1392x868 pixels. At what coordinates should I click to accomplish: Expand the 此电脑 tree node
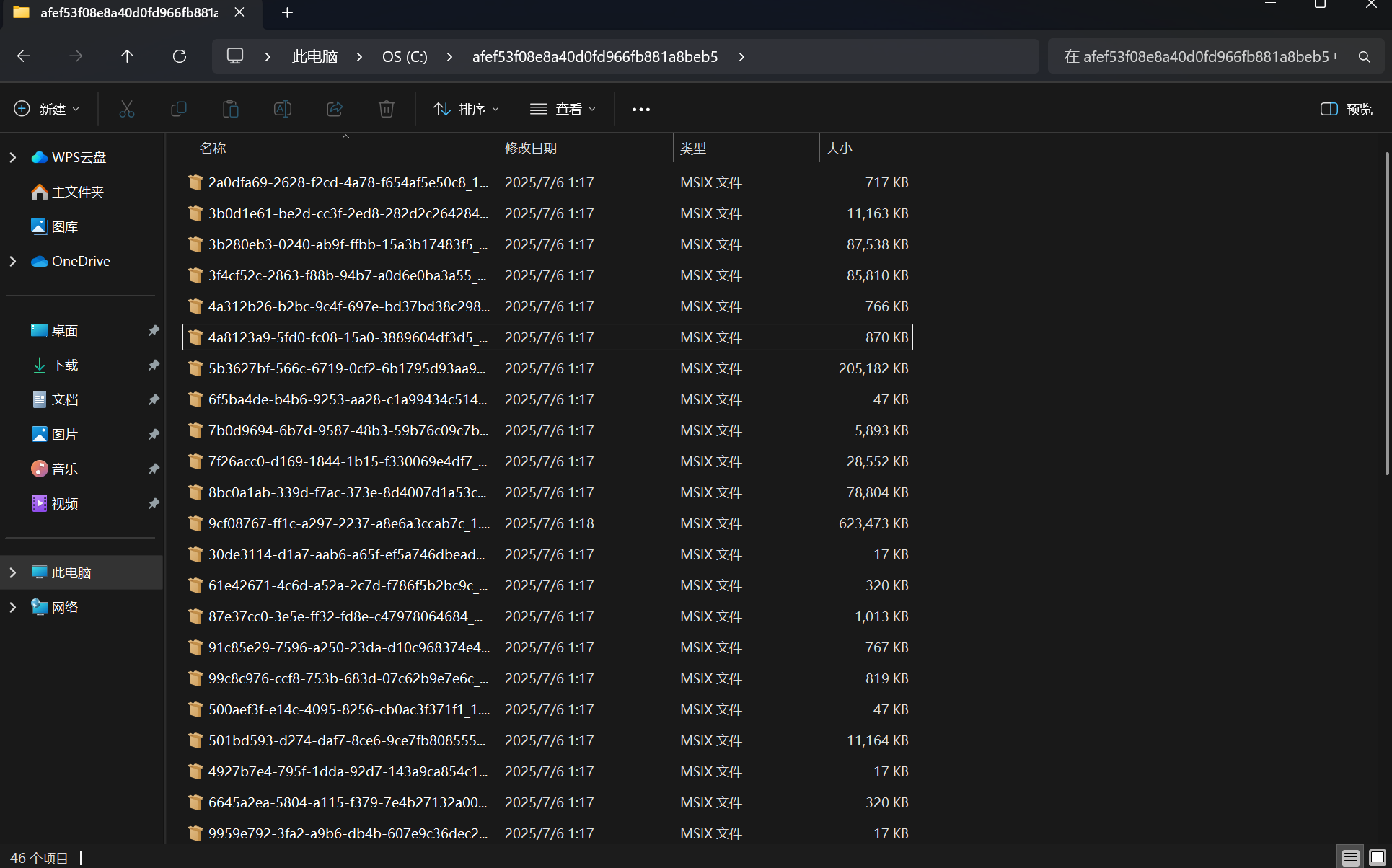pos(12,572)
